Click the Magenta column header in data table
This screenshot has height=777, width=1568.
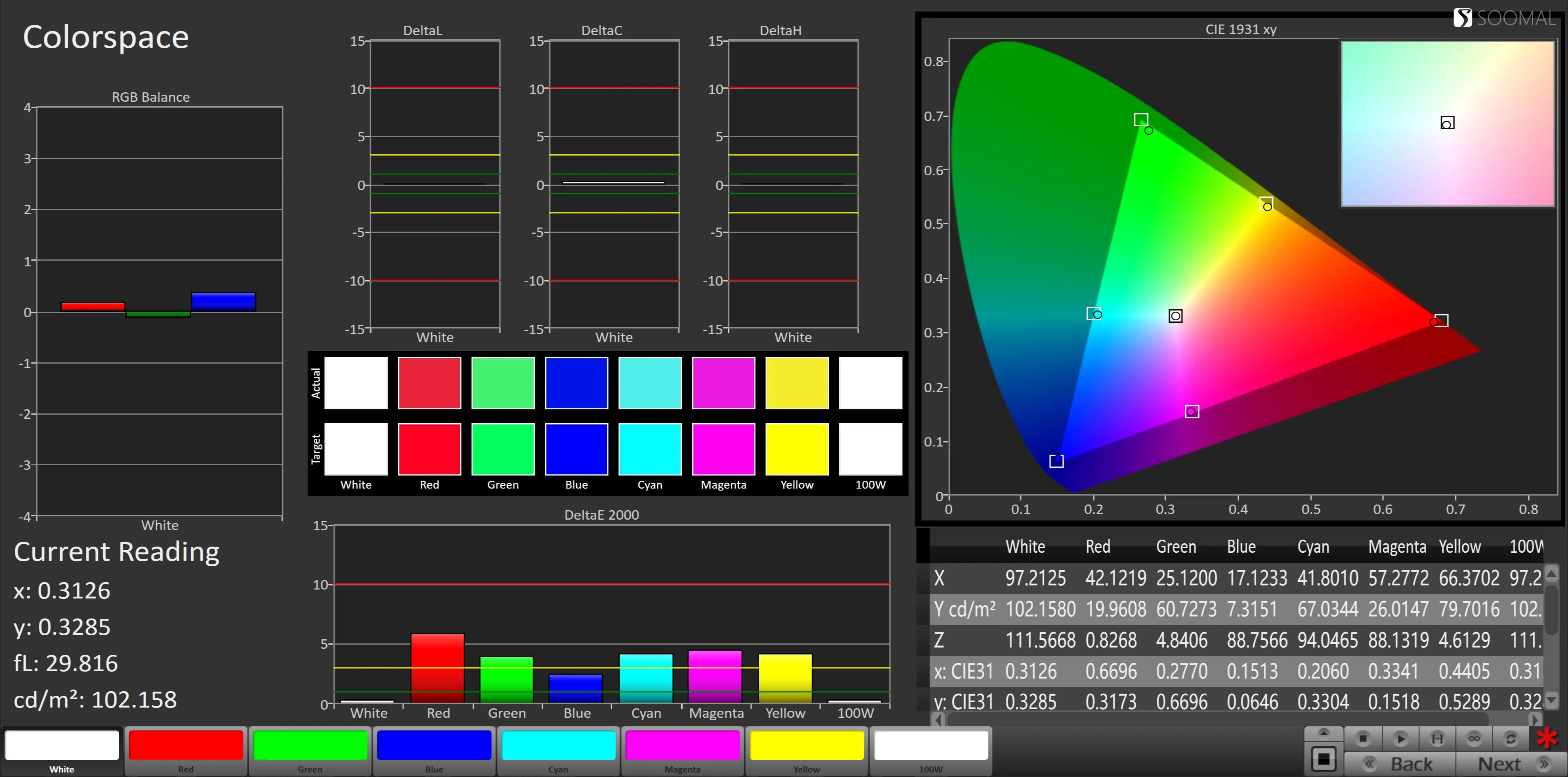pos(1397,547)
